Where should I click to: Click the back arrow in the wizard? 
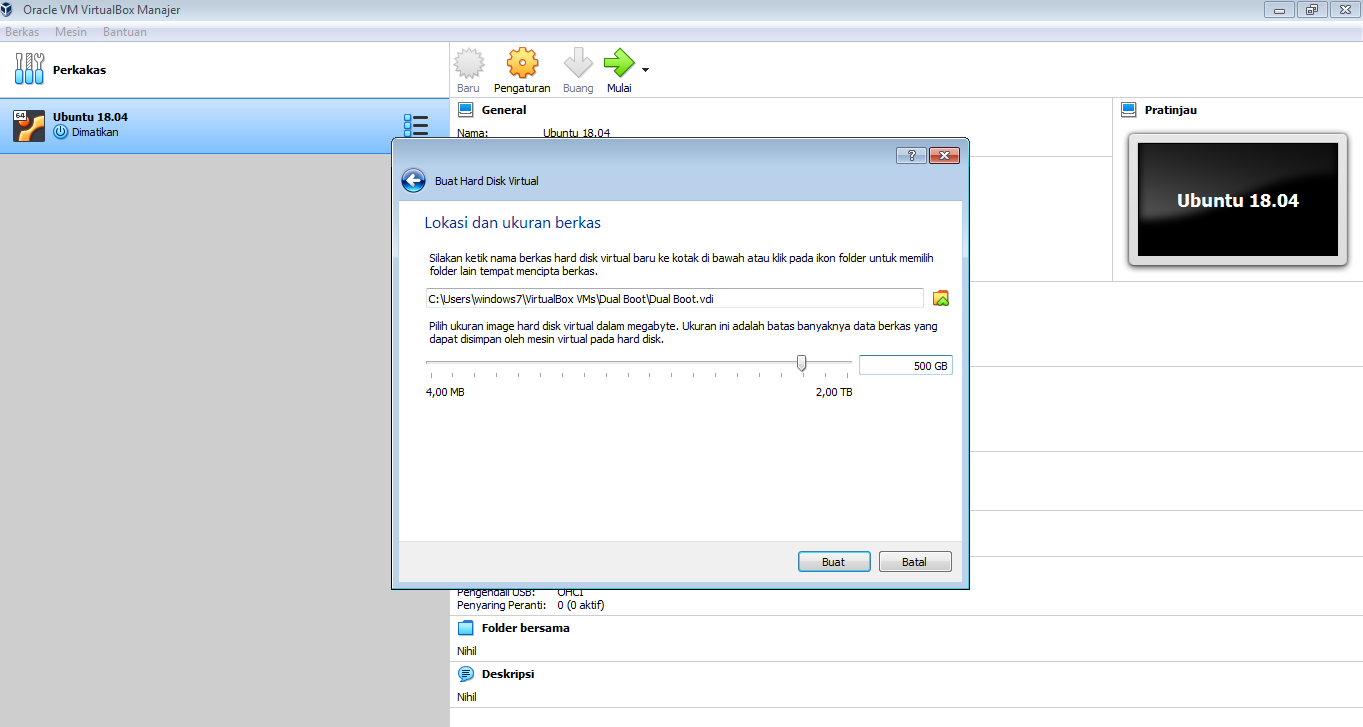[413, 180]
